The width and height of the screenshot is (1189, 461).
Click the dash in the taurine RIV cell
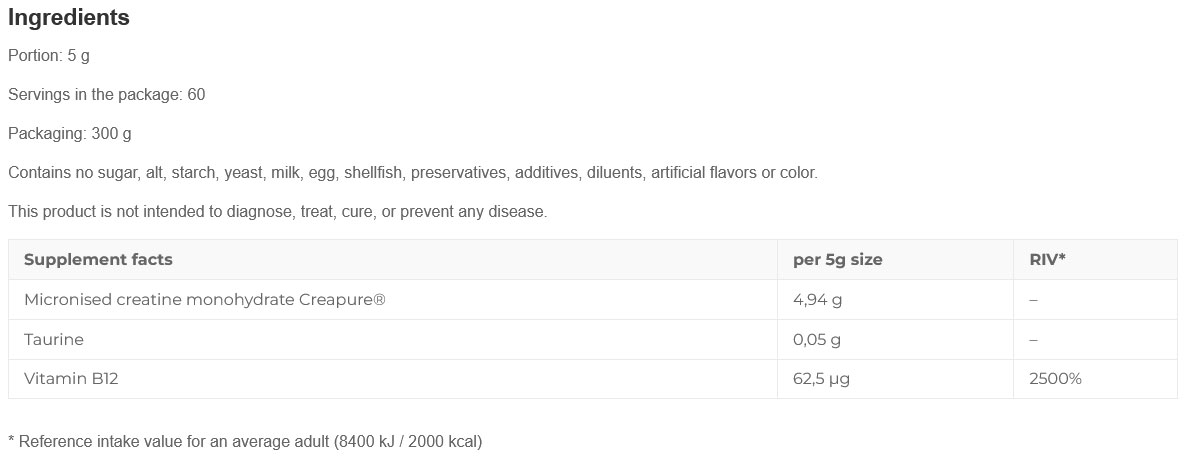(1033, 340)
